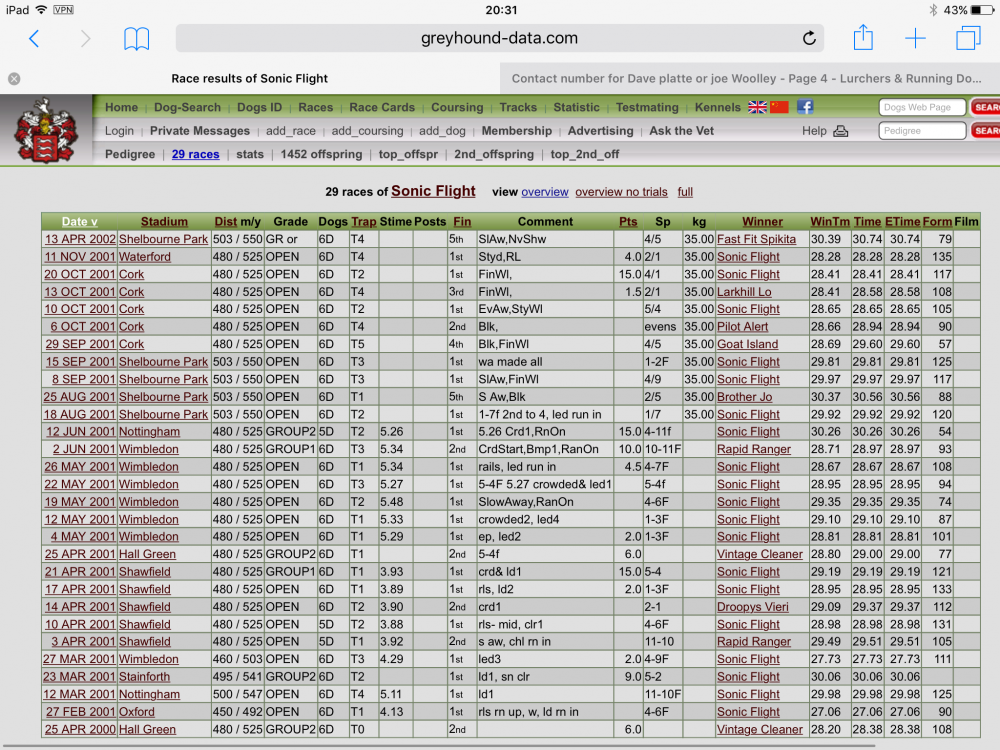The image size is (1000, 750).
Task: Sort the table by WinTm header
Action: coord(830,222)
